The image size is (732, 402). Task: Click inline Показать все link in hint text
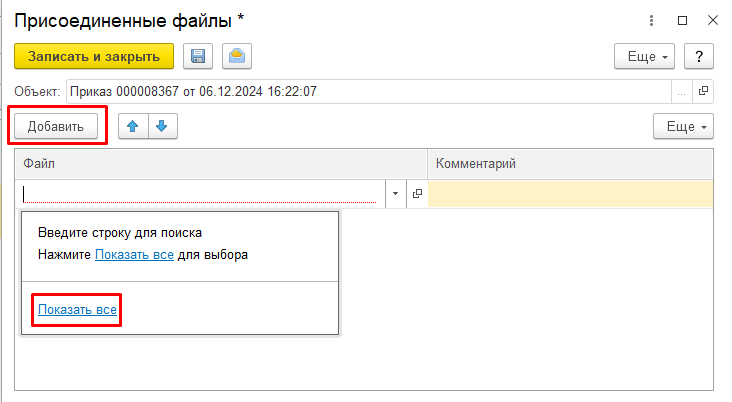coord(134,255)
